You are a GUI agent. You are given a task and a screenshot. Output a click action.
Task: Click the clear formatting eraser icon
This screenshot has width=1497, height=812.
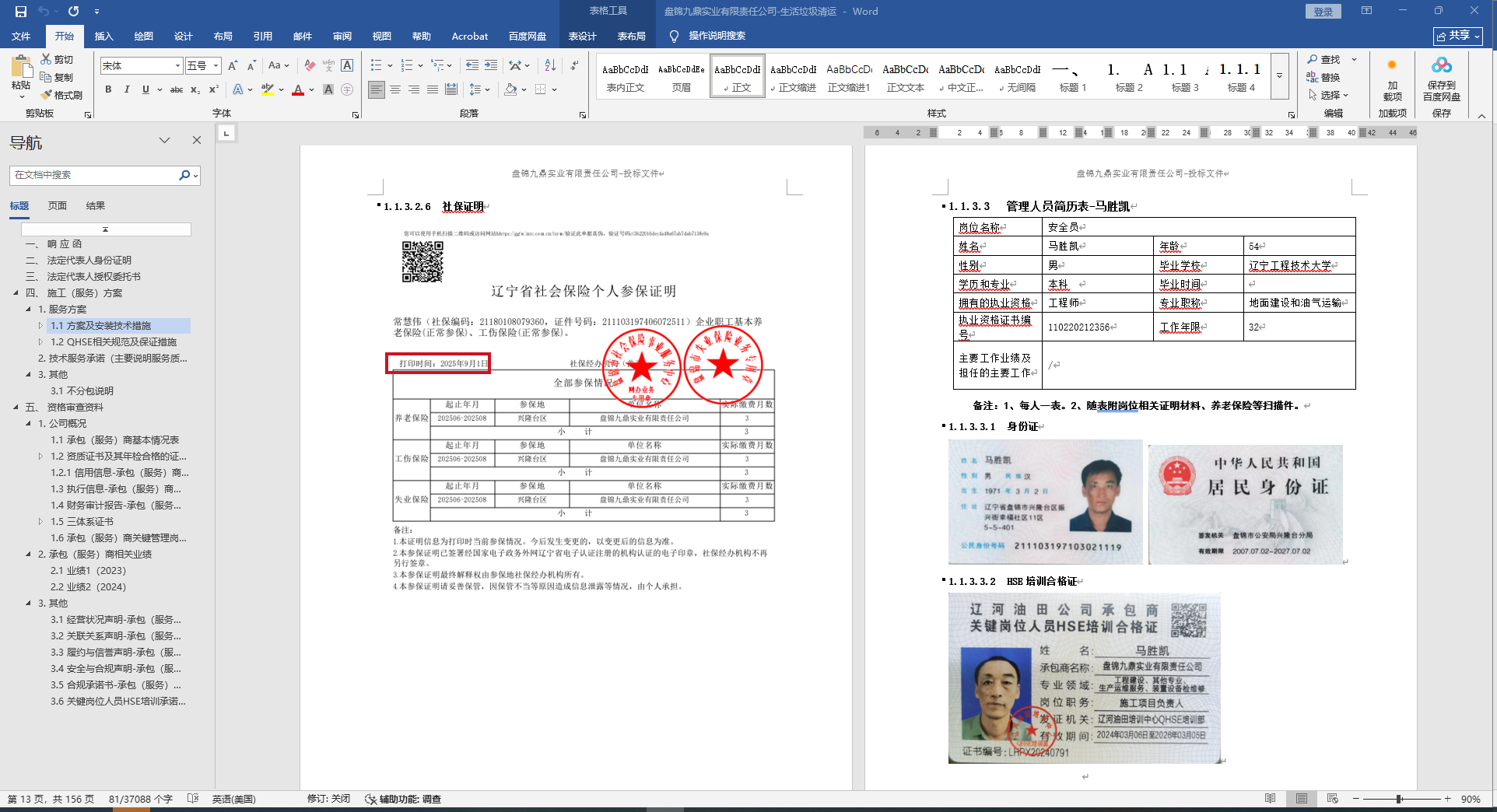(310, 65)
